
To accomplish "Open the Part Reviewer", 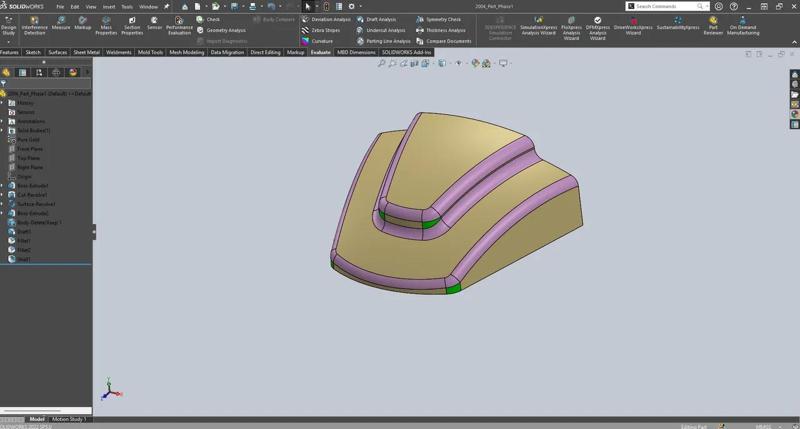I will pyautogui.click(x=713, y=25).
